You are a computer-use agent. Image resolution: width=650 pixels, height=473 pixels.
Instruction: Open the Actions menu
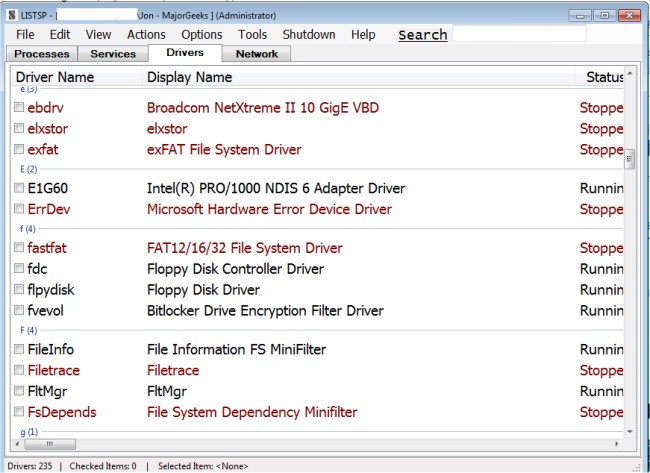click(x=146, y=34)
